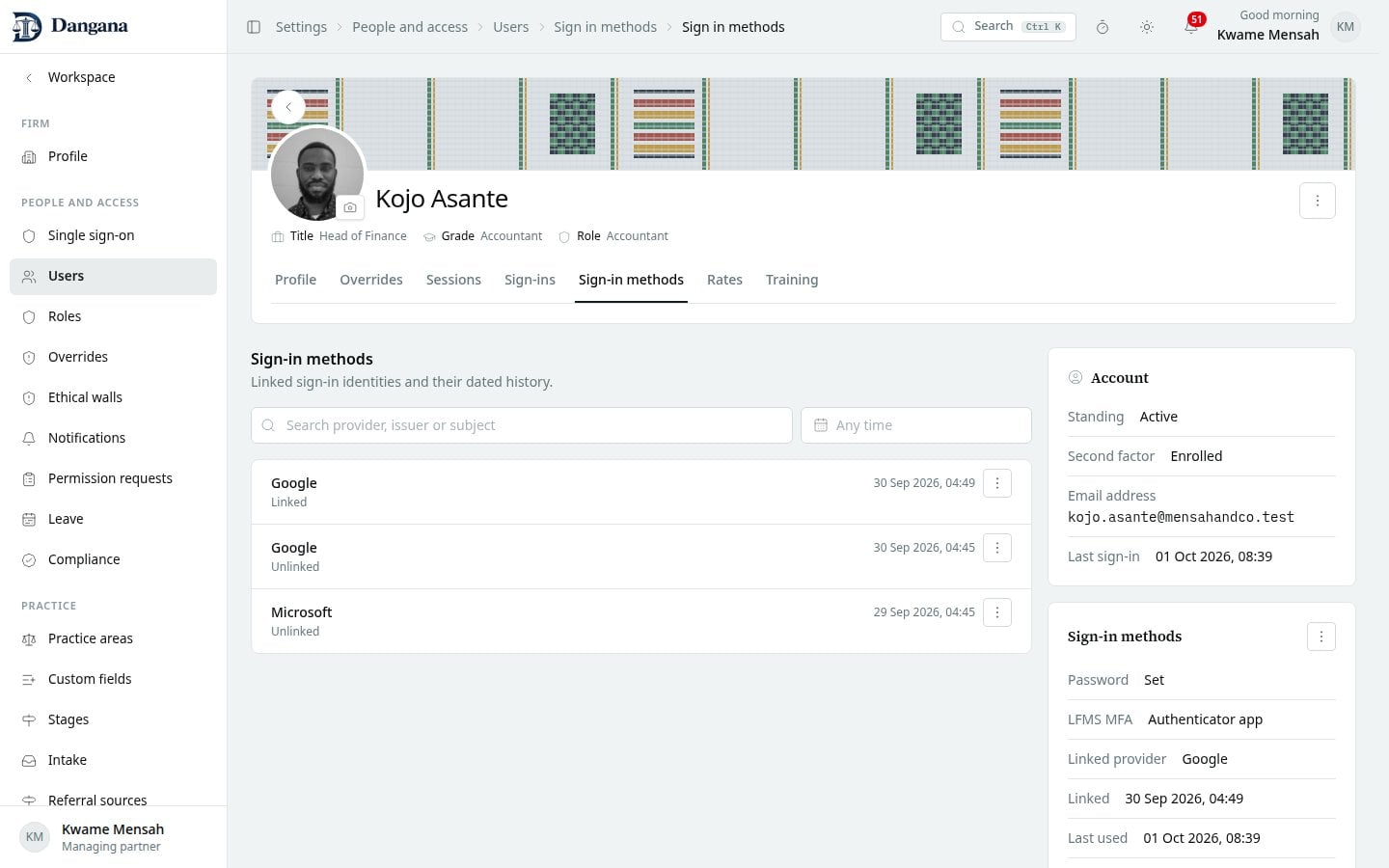Open Practice areas page

coord(113,638)
